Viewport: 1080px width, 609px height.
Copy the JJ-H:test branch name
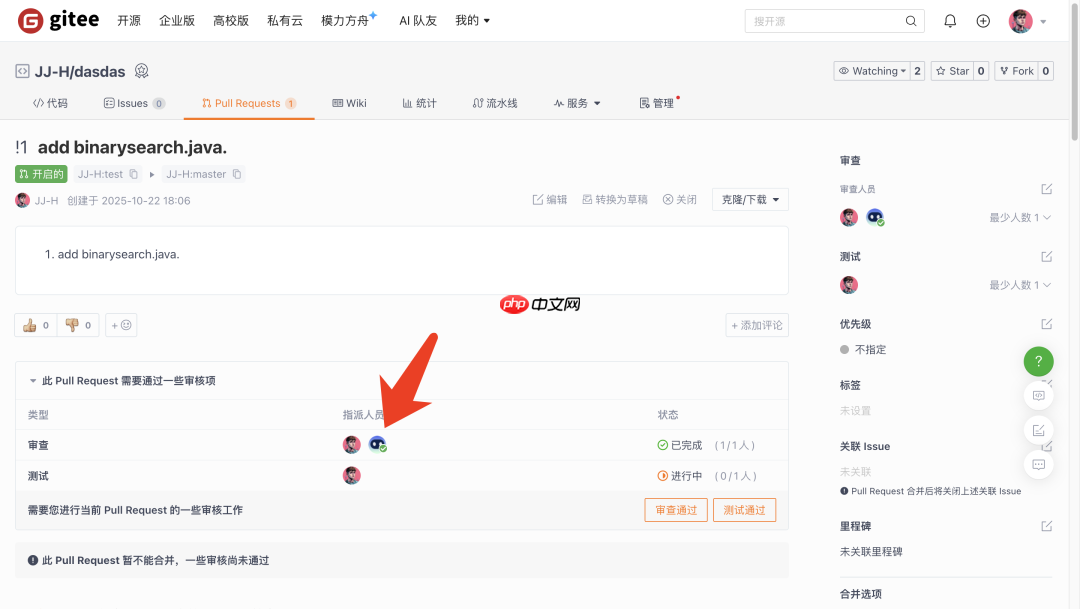[x=133, y=173]
